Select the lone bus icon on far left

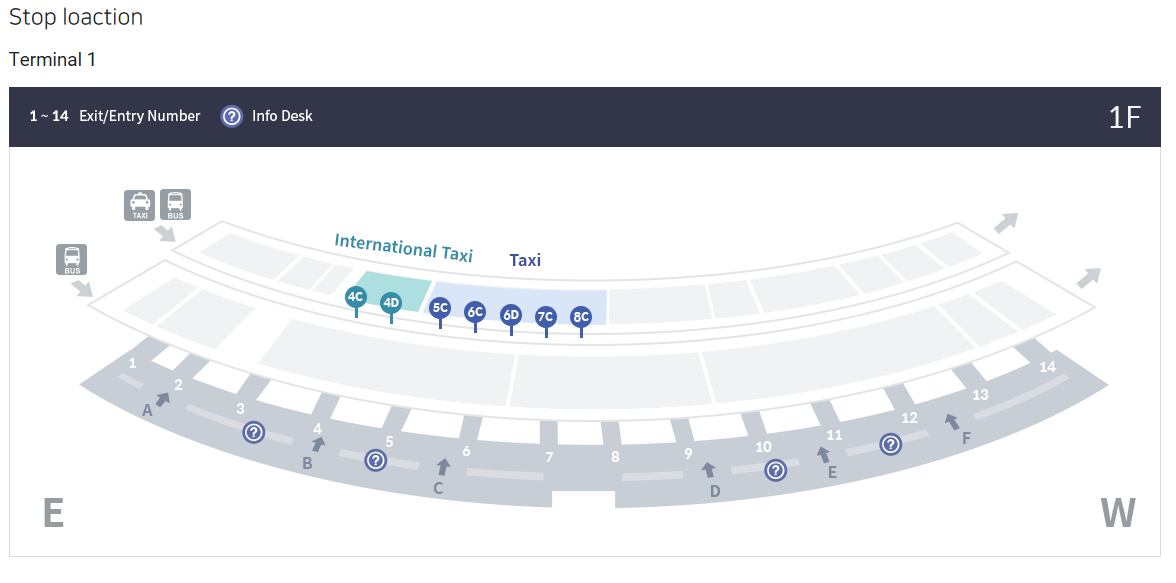click(72, 260)
